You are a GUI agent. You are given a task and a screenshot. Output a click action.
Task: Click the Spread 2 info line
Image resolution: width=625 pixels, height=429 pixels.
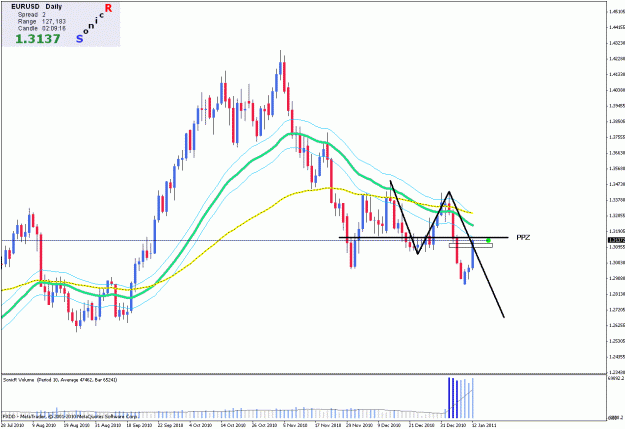[31, 14]
